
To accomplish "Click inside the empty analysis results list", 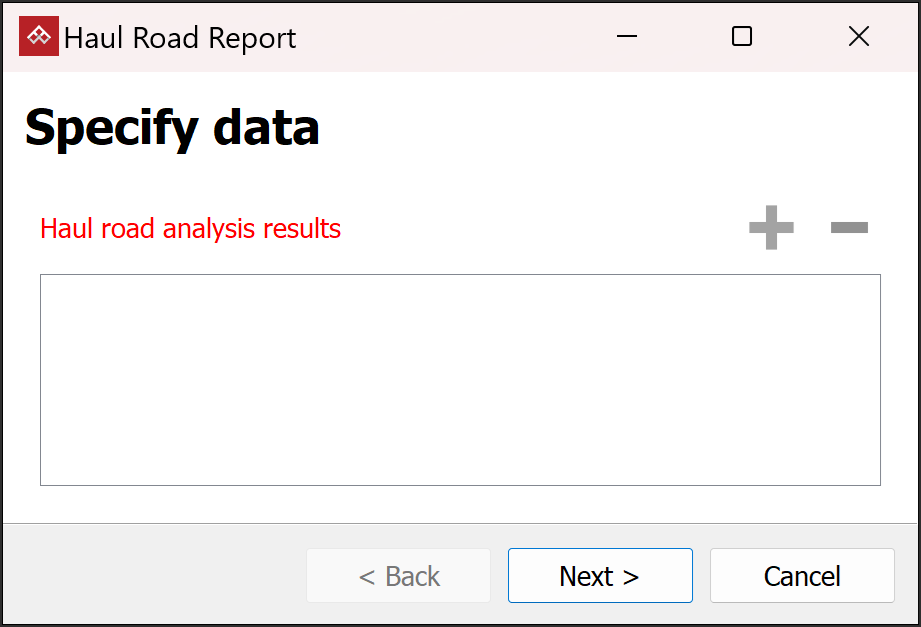I will 460,380.
